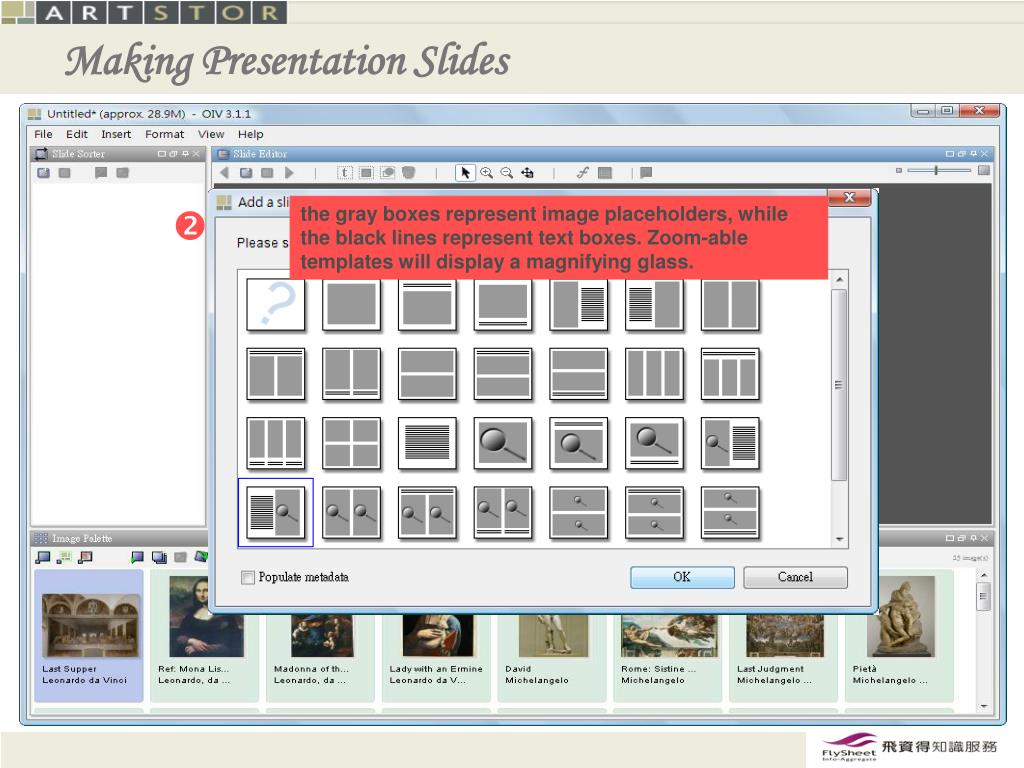The width and height of the screenshot is (1024, 768).
Task: Choose the two stacked zoomable images template without text
Action: 579,512
